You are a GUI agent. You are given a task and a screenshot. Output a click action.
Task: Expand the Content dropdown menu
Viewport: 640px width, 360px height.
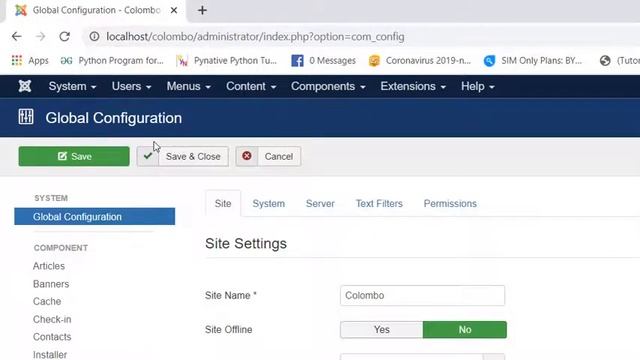(251, 86)
